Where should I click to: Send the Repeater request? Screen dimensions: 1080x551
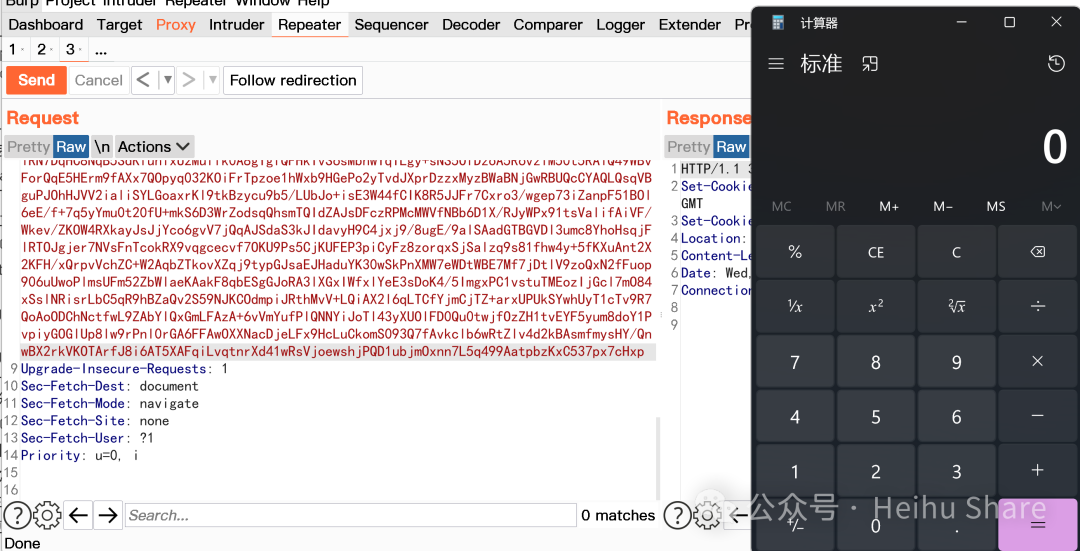click(37, 81)
